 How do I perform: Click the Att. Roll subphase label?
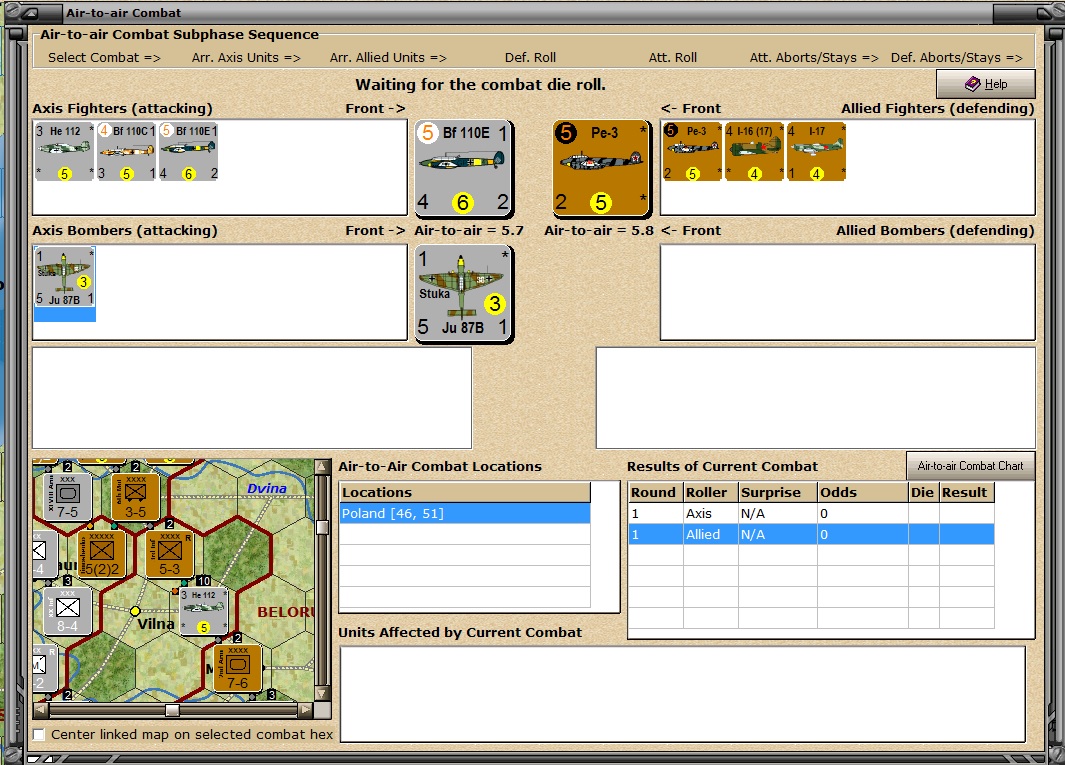(x=672, y=58)
